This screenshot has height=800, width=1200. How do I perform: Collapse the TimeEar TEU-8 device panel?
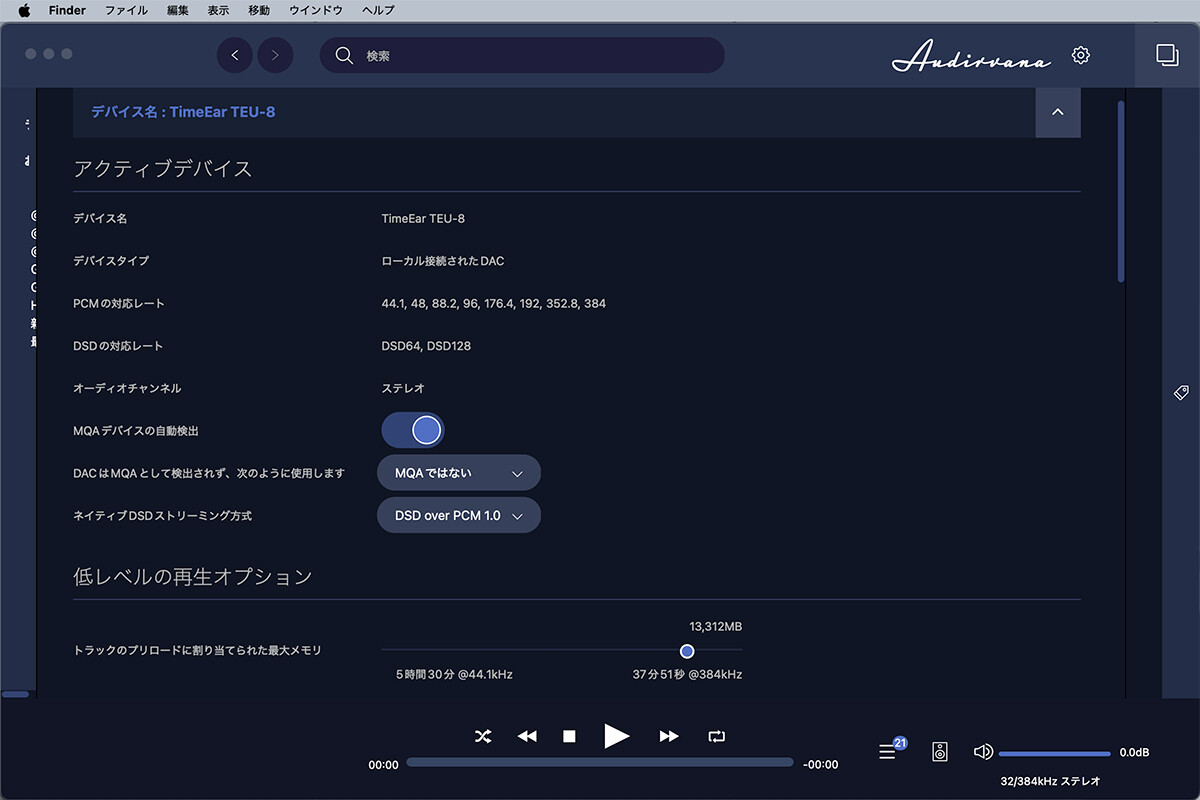(1058, 112)
